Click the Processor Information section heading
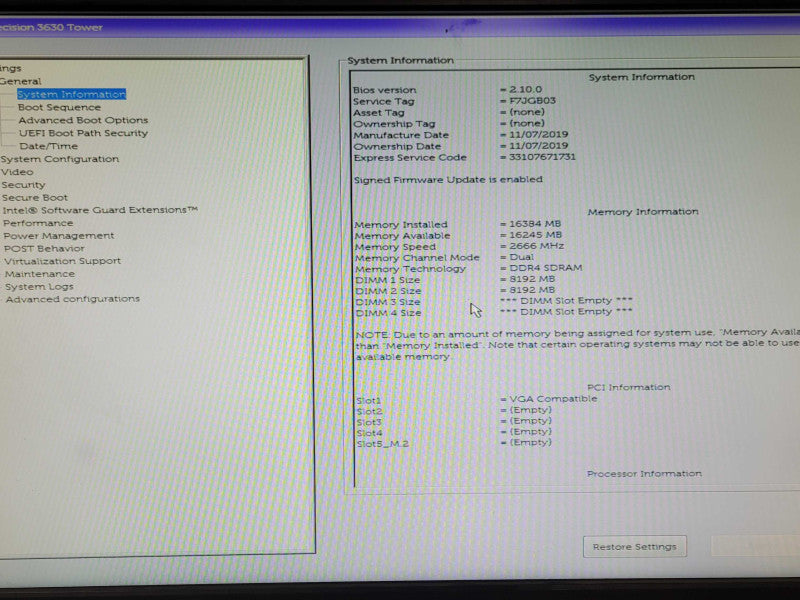Viewport: 800px width, 600px height. (x=644, y=473)
